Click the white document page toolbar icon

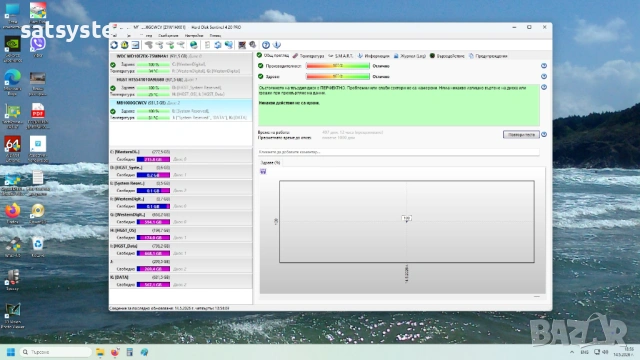click(207, 45)
